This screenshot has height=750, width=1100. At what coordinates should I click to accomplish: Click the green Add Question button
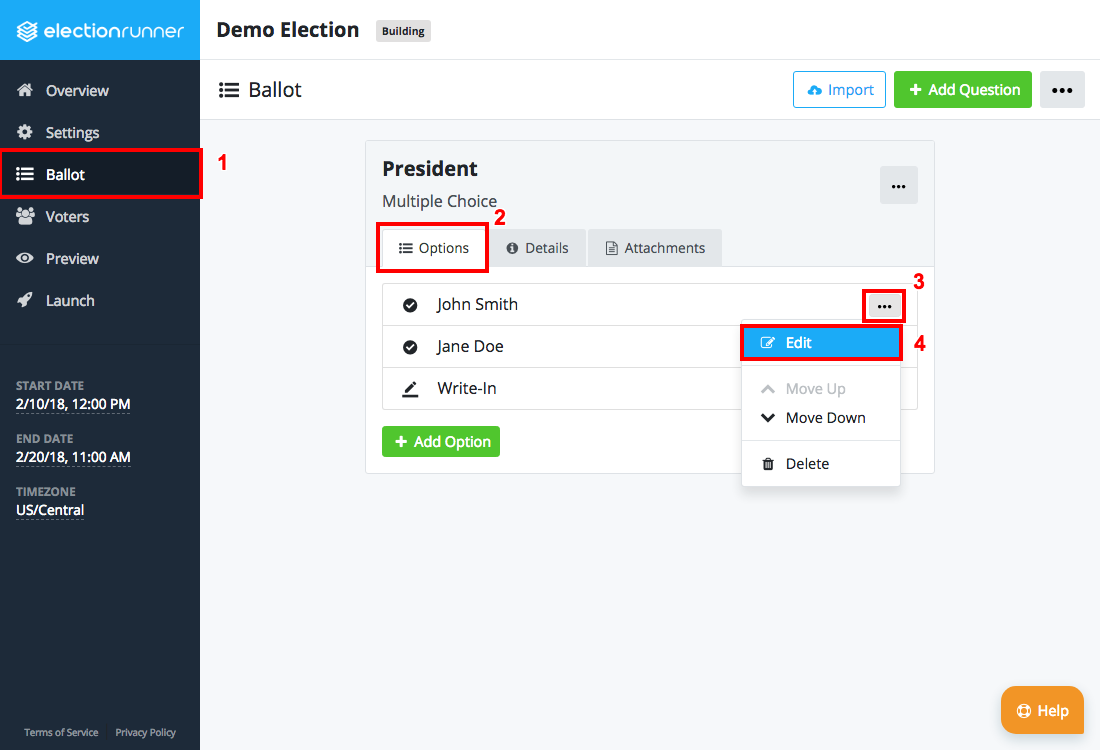tap(962, 90)
